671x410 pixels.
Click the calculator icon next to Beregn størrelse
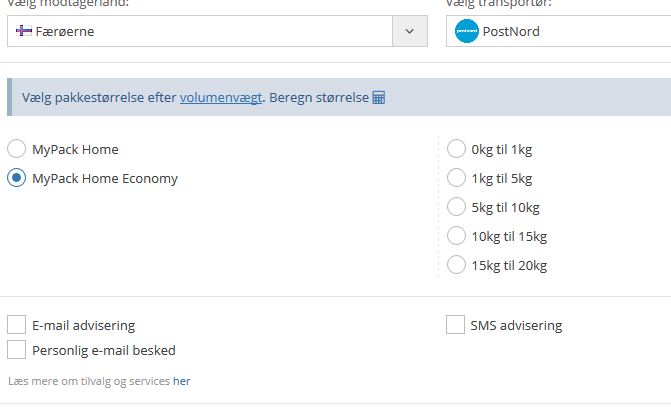point(379,98)
